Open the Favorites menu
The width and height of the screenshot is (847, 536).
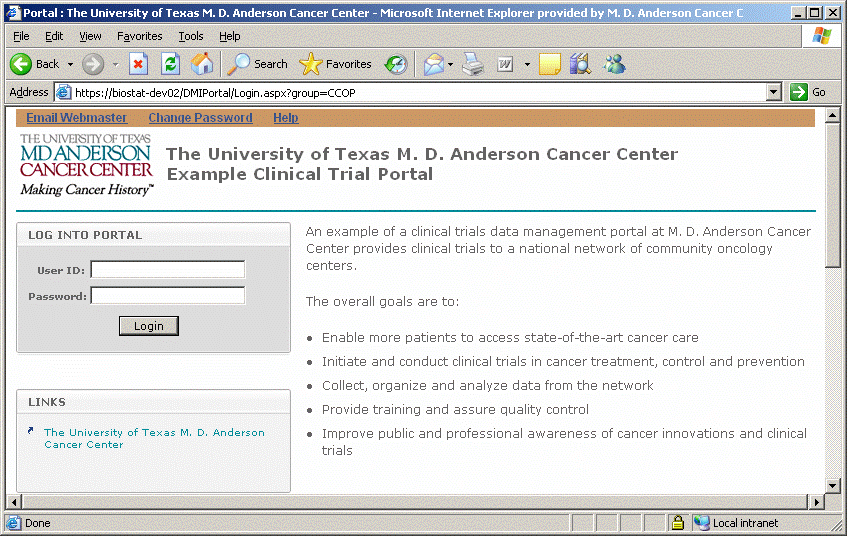coord(139,36)
